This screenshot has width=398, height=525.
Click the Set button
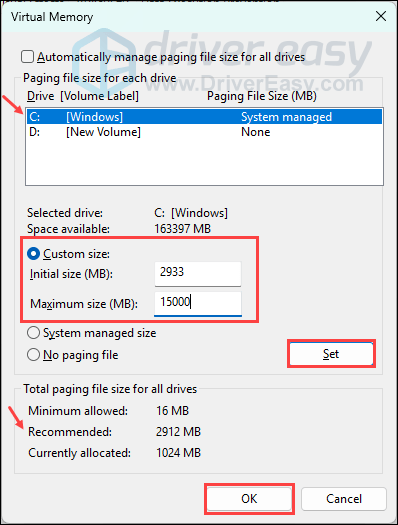pyautogui.click(x=331, y=354)
